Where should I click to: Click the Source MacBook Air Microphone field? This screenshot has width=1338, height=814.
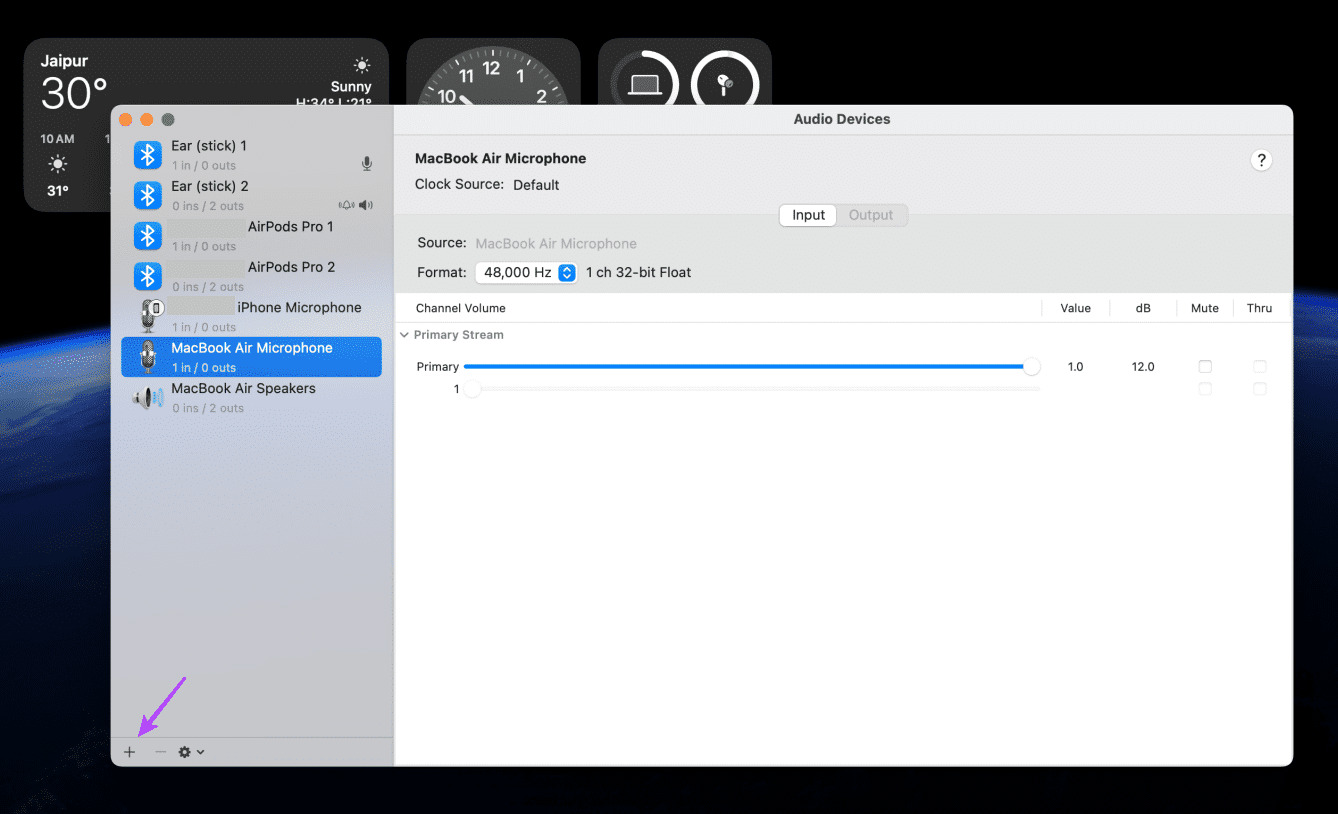point(556,243)
